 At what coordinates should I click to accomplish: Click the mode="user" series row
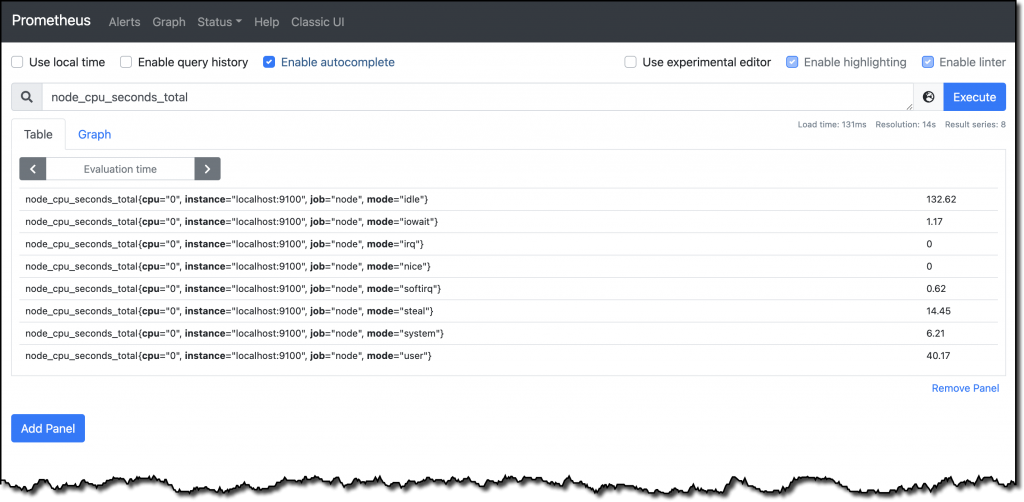[x=509, y=356]
